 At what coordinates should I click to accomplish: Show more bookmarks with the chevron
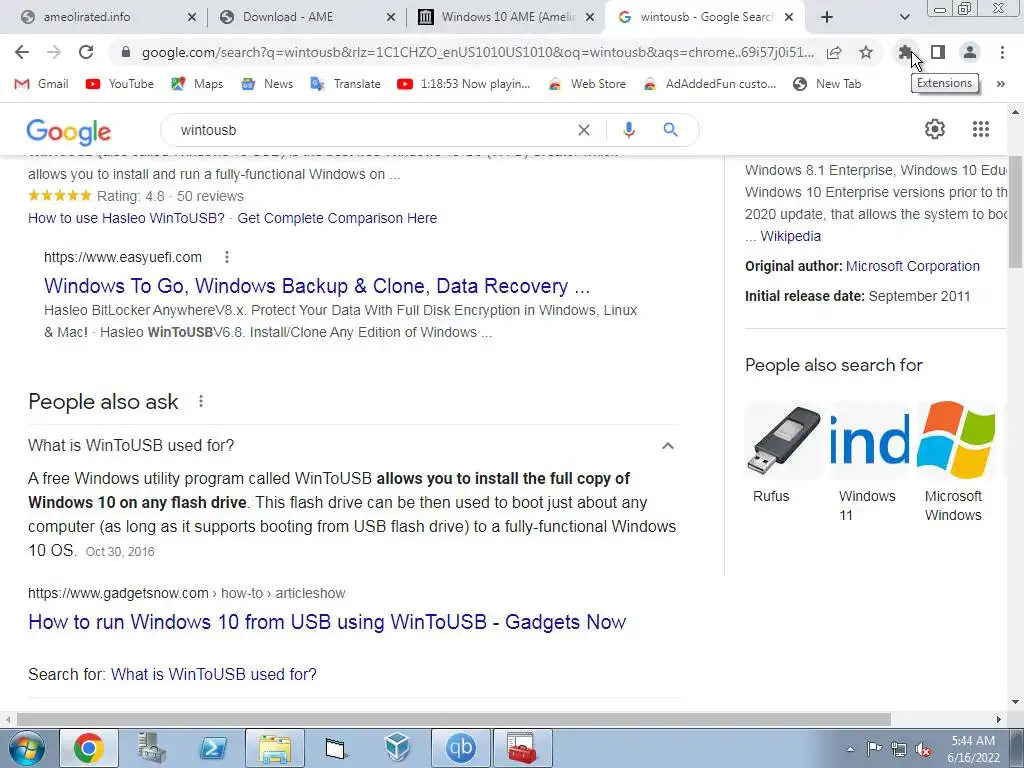pos(1000,84)
